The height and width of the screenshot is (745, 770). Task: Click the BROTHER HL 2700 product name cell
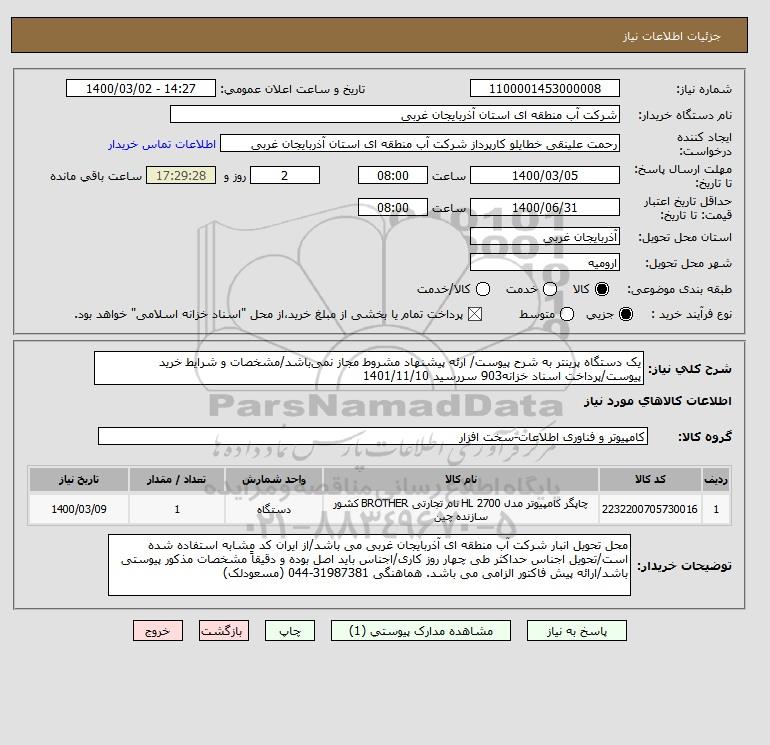coord(461,509)
